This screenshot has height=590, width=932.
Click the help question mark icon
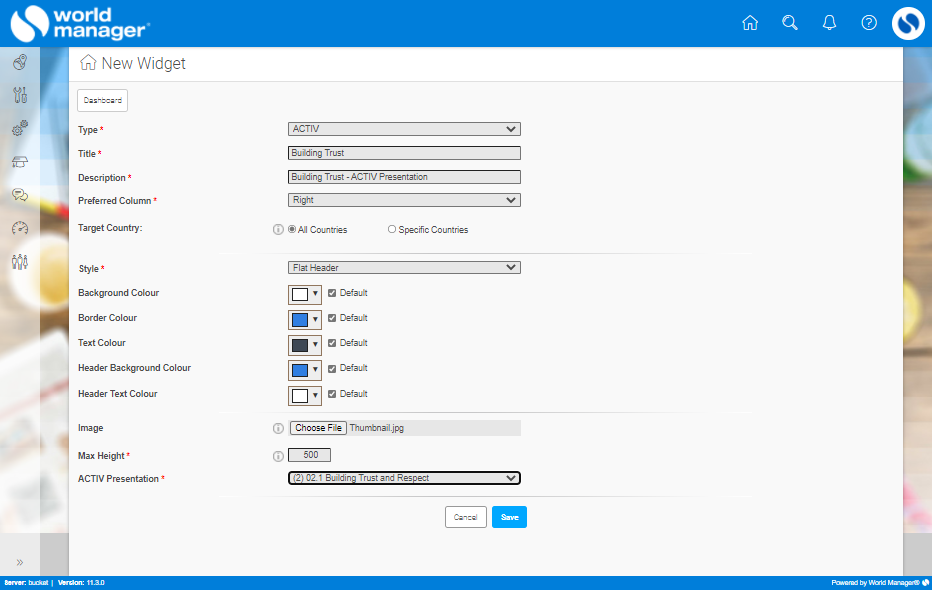(x=868, y=22)
